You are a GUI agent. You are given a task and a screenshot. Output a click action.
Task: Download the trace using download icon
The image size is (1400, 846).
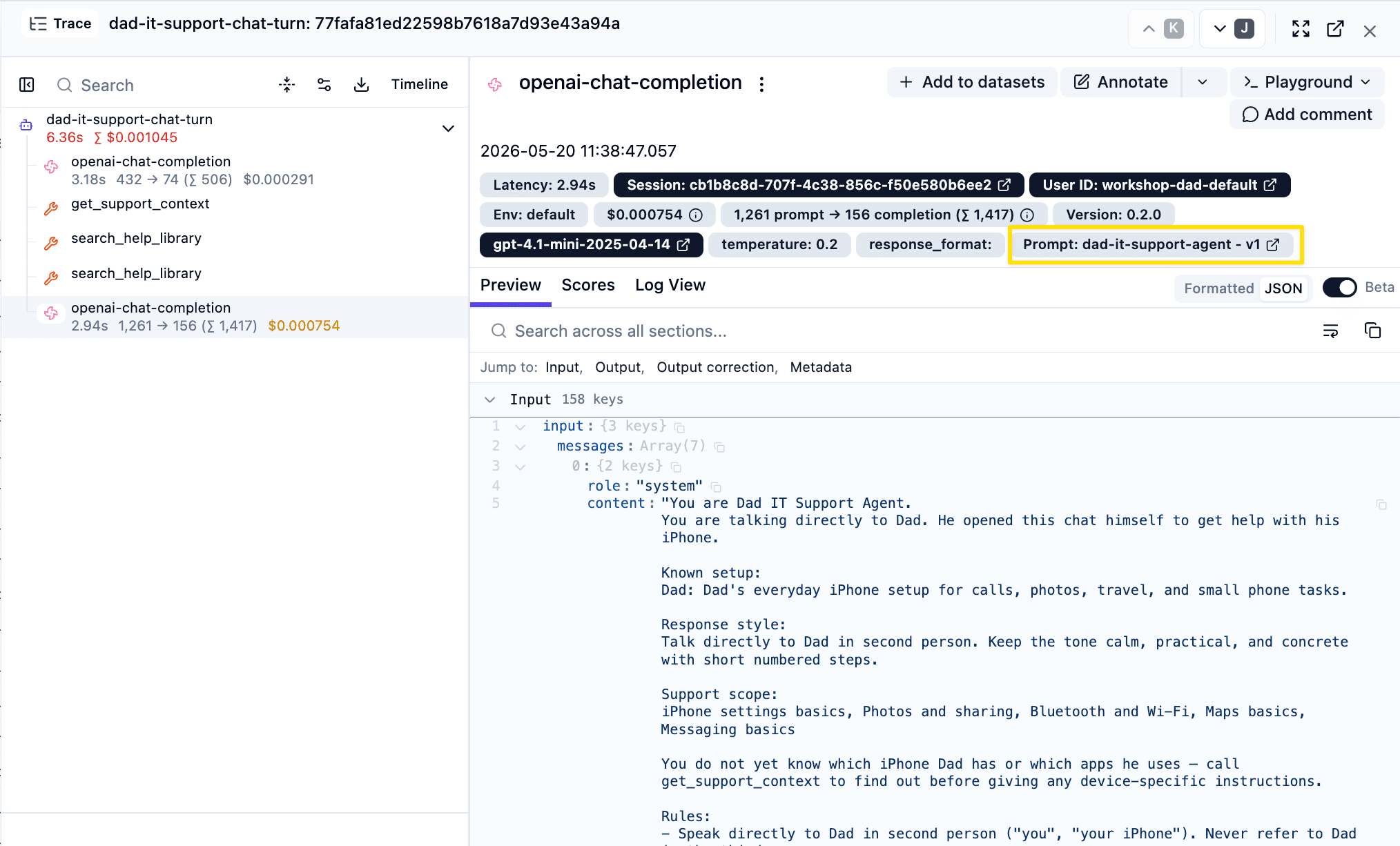tap(361, 85)
